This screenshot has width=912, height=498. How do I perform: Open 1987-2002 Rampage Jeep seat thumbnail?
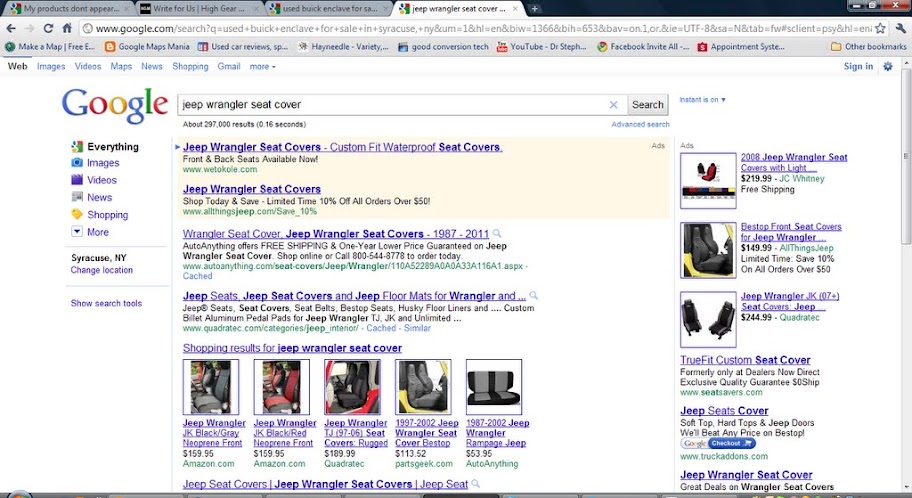point(494,387)
